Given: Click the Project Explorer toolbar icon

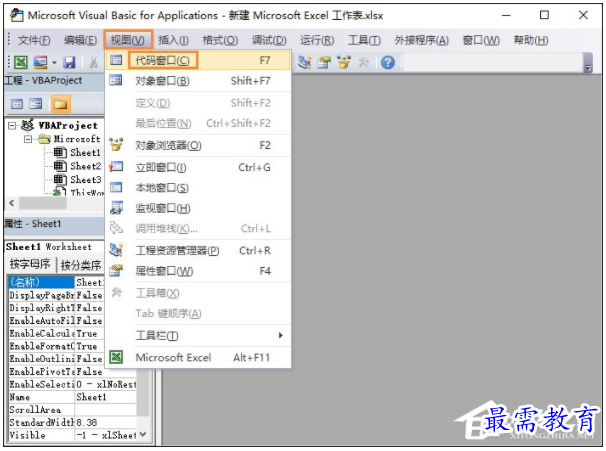Looking at the screenshot, I should pyautogui.click(x=305, y=62).
